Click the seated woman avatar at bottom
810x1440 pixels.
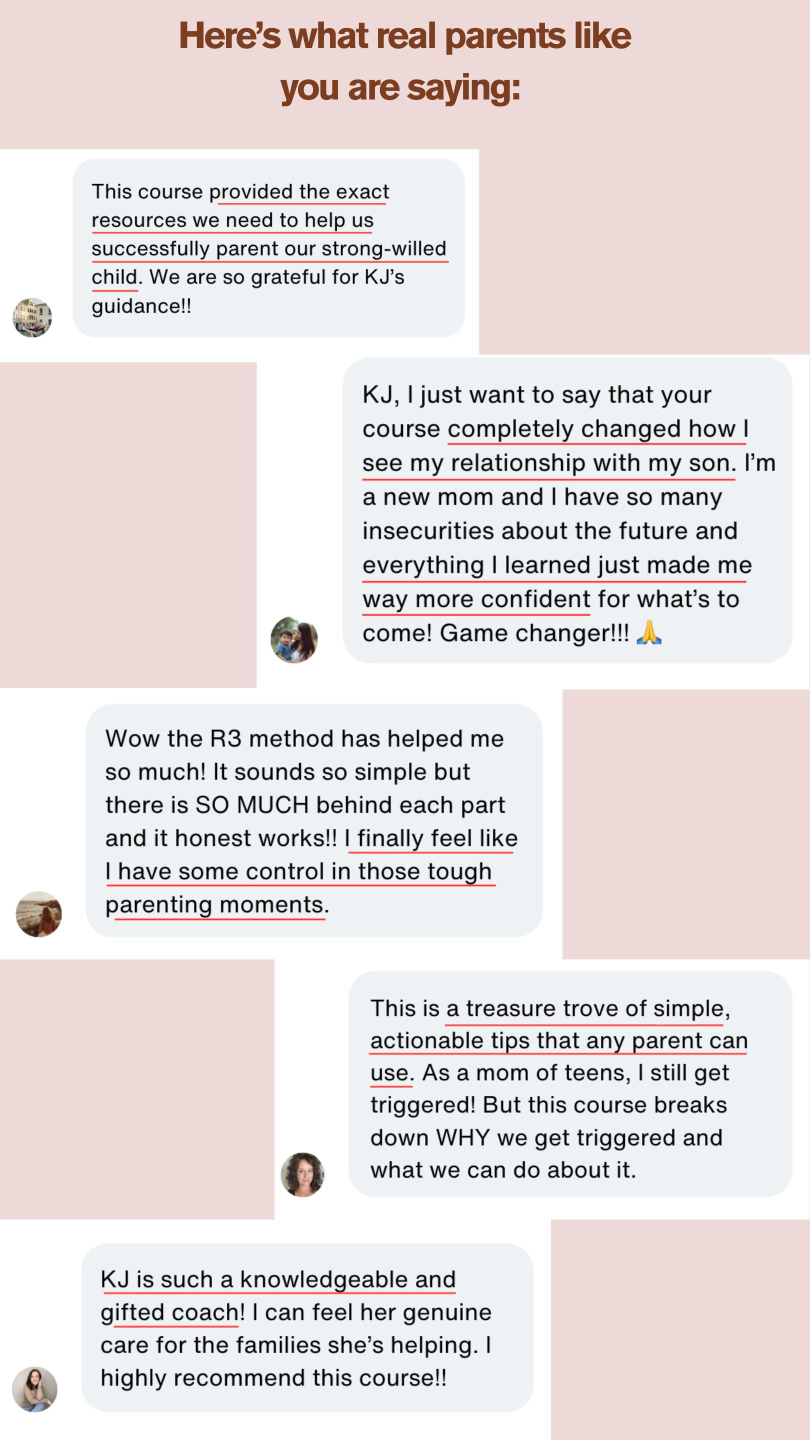(x=34, y=1389)
